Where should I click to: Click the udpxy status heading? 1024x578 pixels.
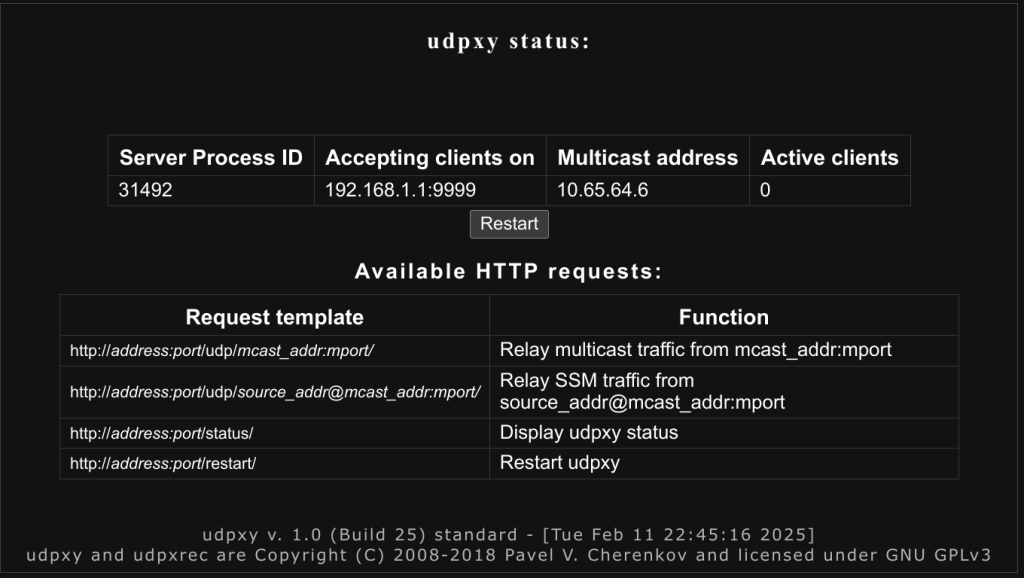(x=509, y=41)
